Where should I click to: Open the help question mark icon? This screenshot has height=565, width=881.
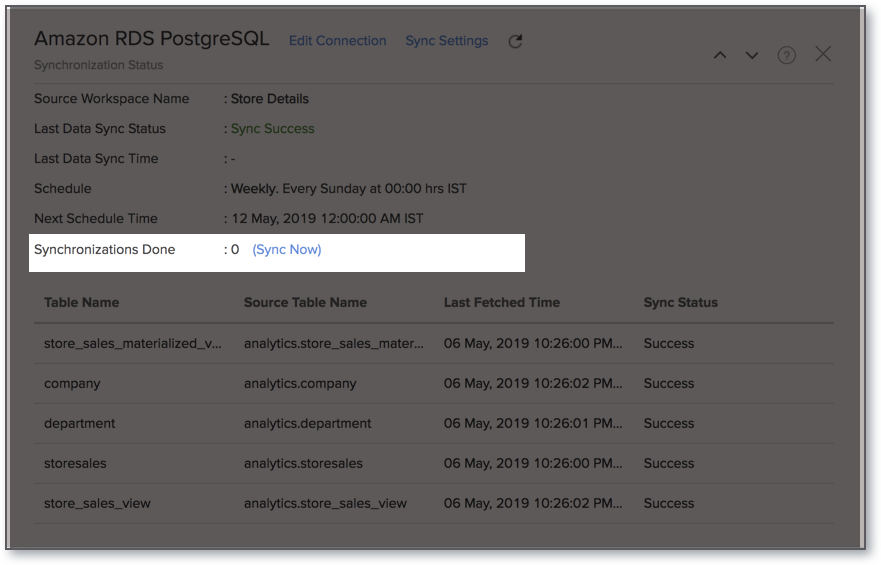(787, 55)
